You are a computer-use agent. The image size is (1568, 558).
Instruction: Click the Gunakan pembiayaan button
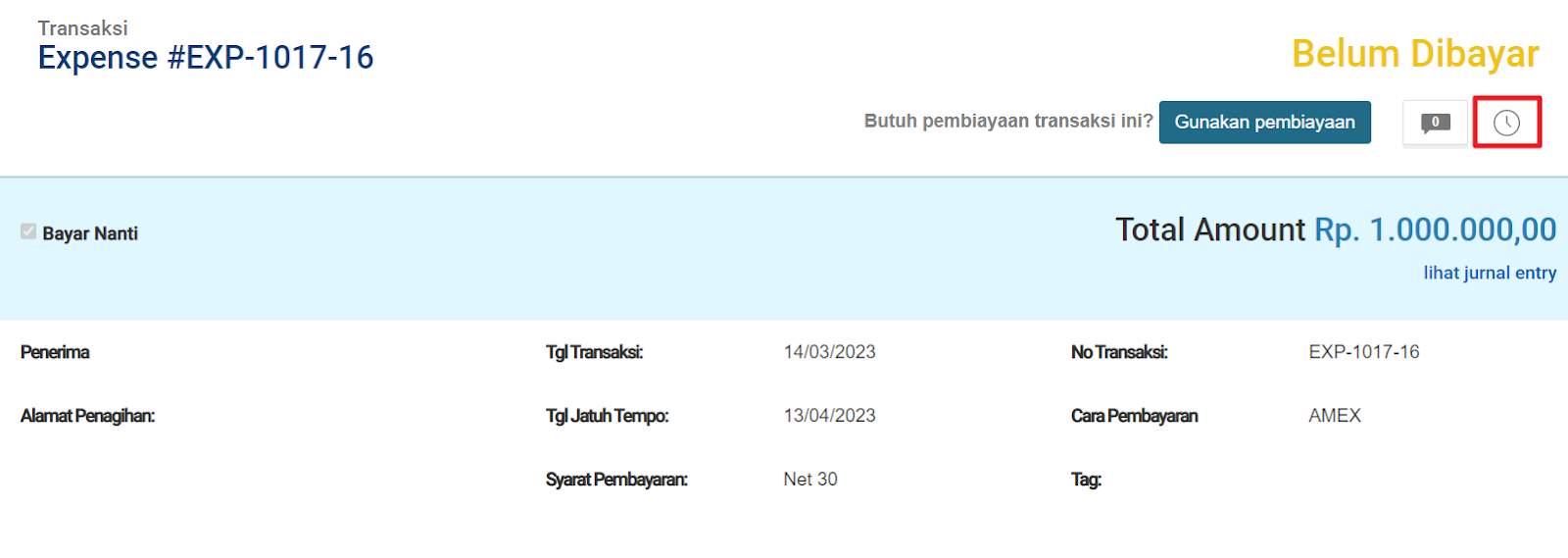tap(1264, 123)
